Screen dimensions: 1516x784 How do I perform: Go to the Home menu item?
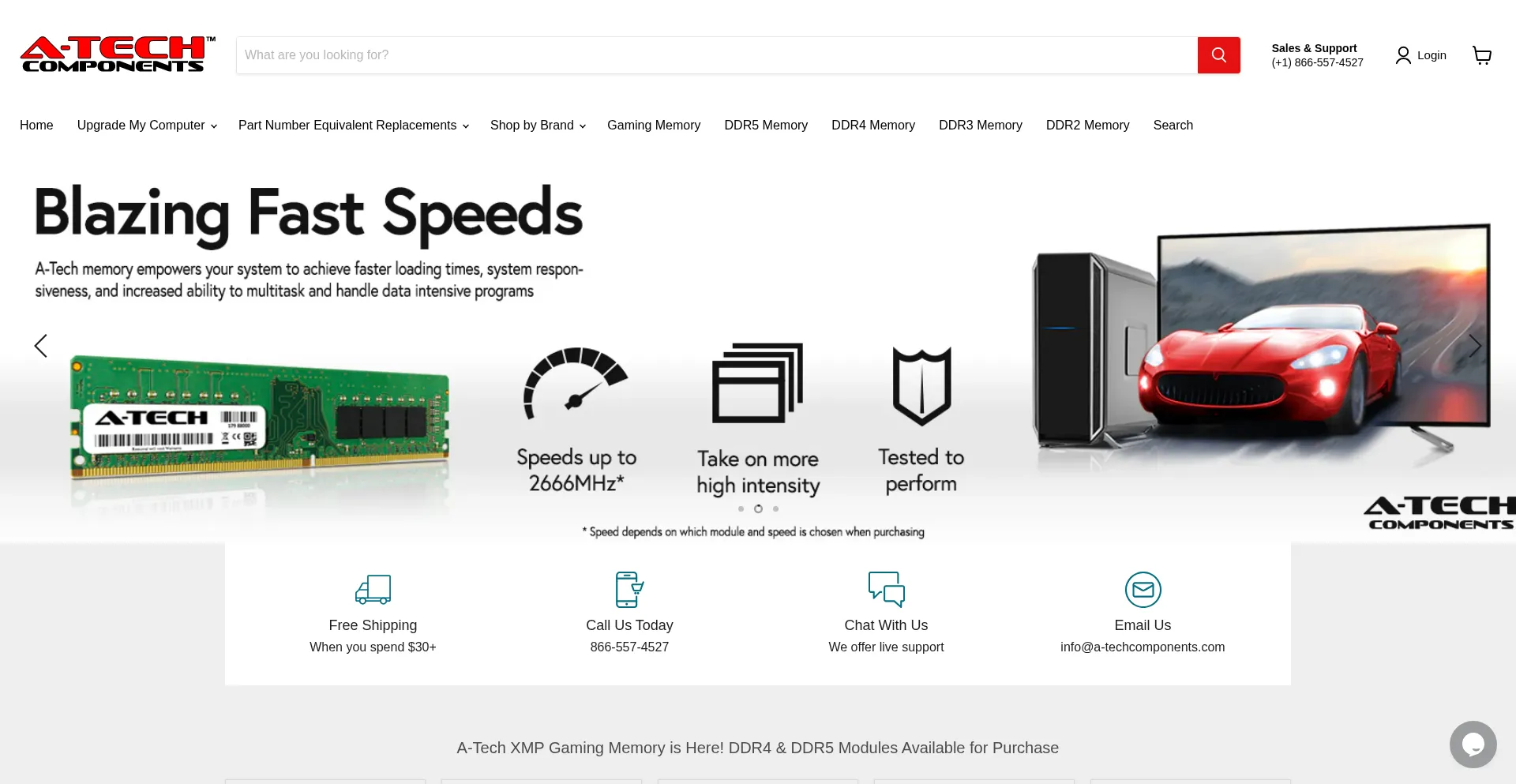click(x=36, y=126)
